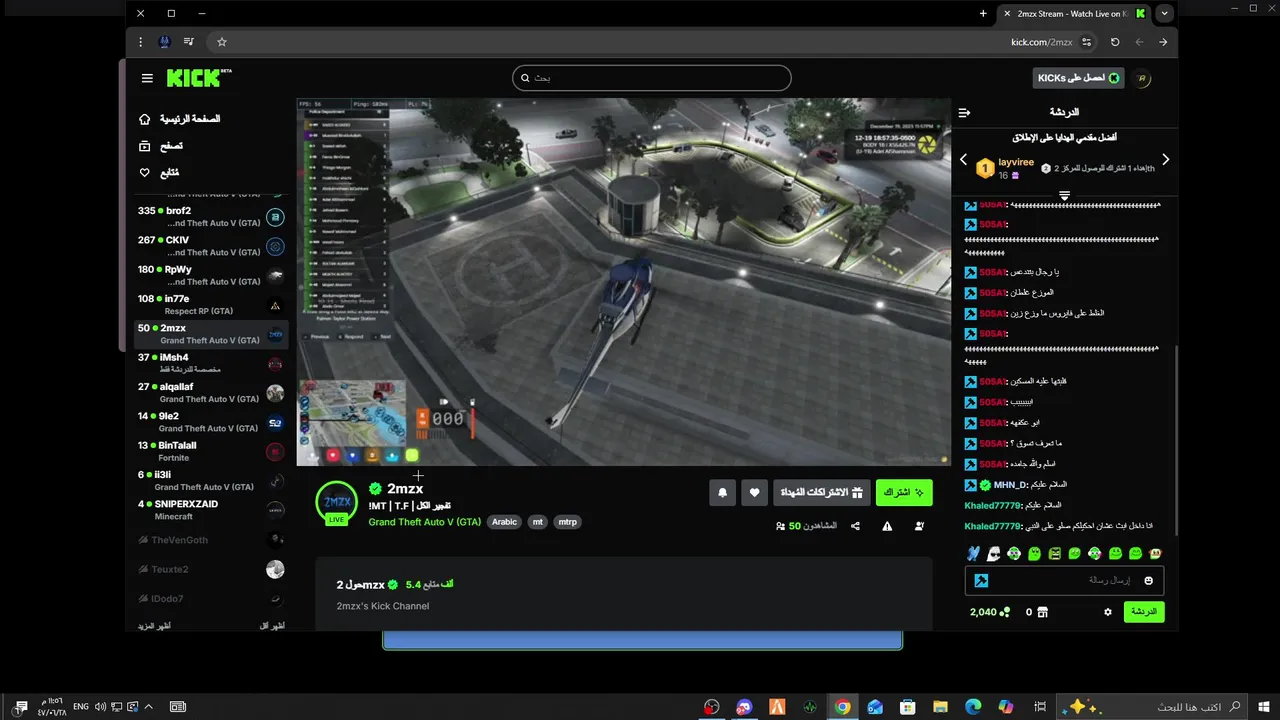The width and height of the screenshot is (1280, 720).
Task: Click the Get KICKs (احصل على KICKs) button
Action: 1078,78
